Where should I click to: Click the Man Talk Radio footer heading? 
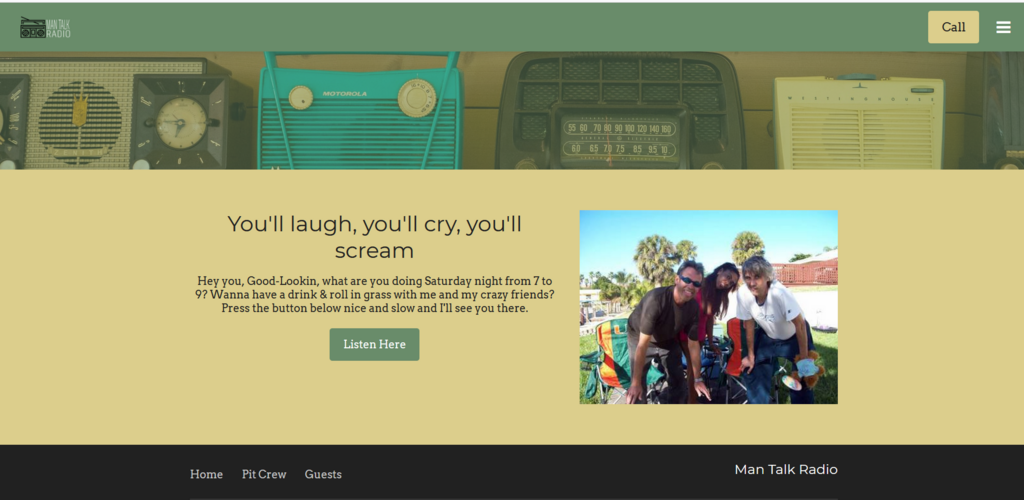(785, 469)
